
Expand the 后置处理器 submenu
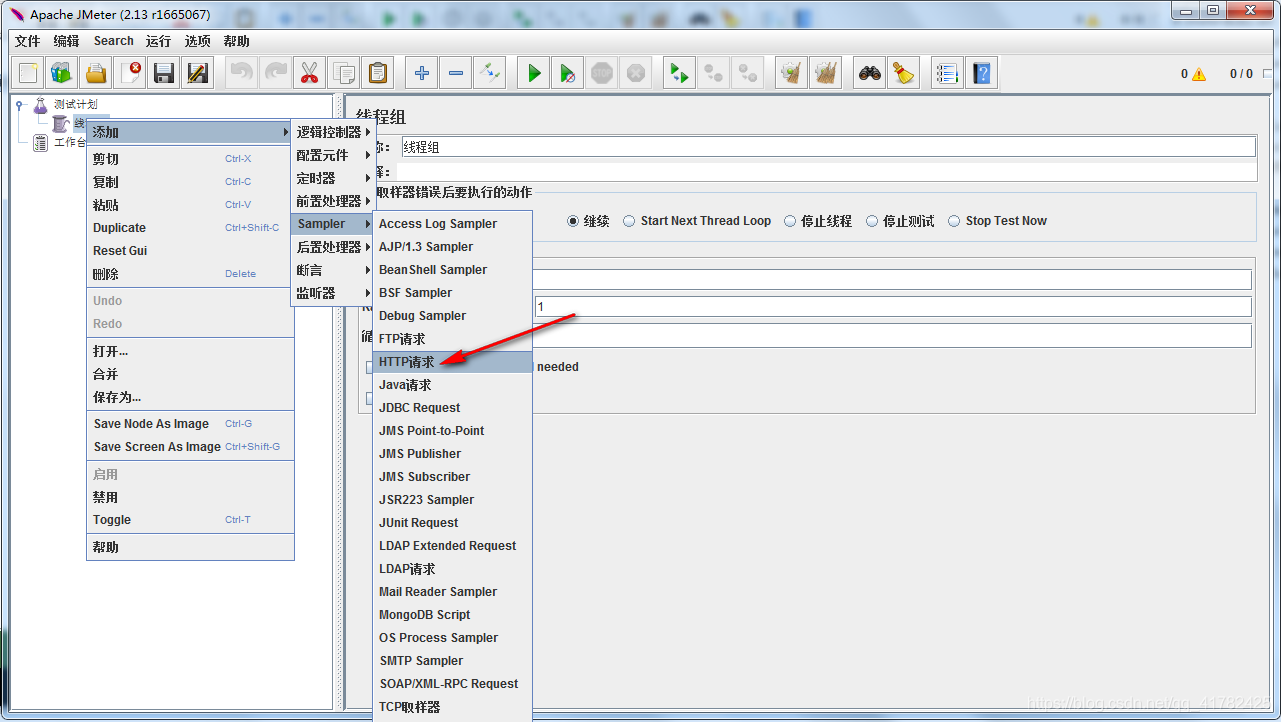[x=333, y=247]
